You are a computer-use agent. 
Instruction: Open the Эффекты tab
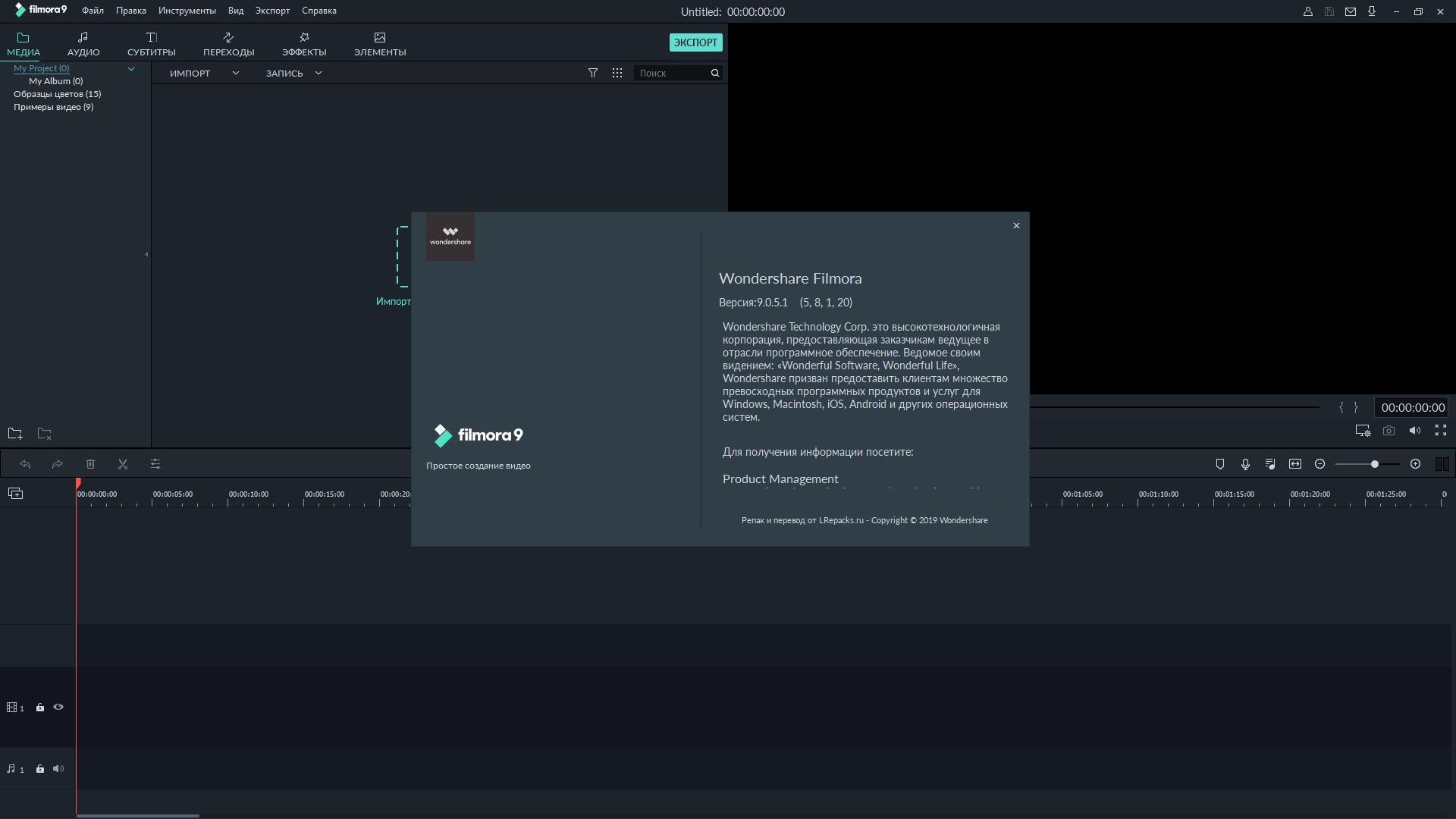(x=304, y=44)
